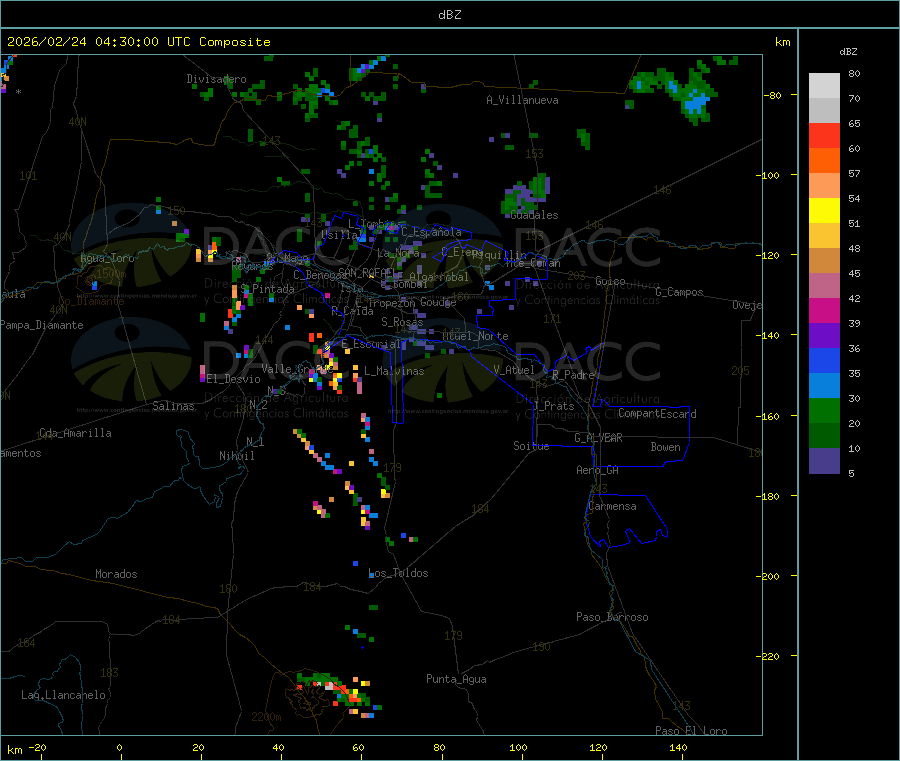This screenshot has height=761, width=900.
Task: Click the 'Nihuil' label on the map
Action: (237, 456)
